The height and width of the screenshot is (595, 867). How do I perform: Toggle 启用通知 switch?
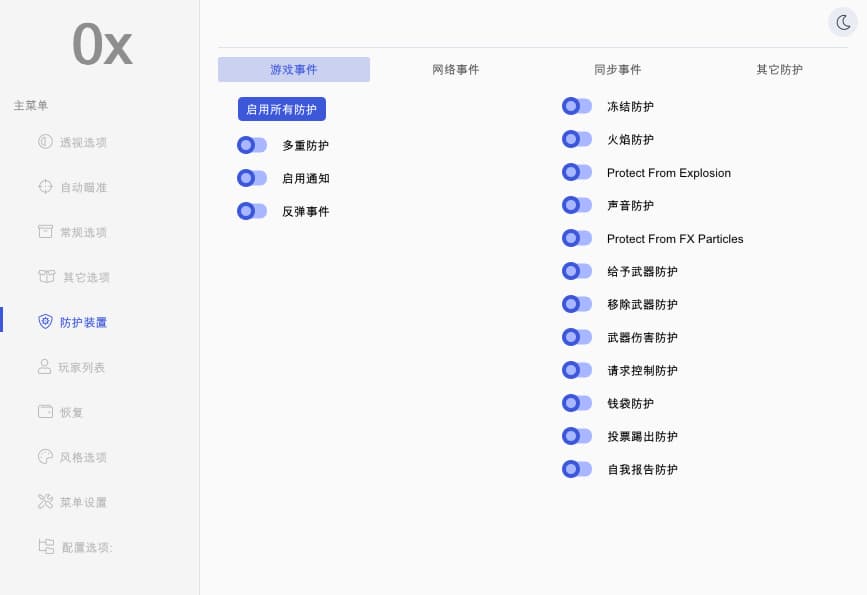point(252,178)
